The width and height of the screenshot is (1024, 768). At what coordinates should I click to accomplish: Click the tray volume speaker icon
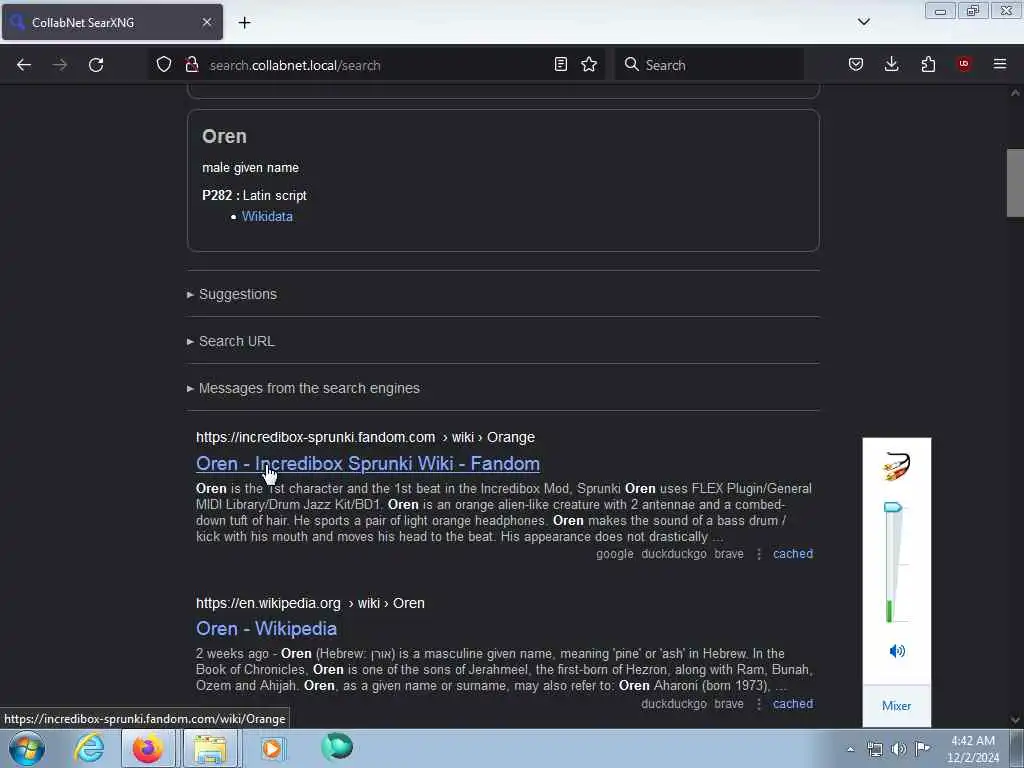coord(899,749)
